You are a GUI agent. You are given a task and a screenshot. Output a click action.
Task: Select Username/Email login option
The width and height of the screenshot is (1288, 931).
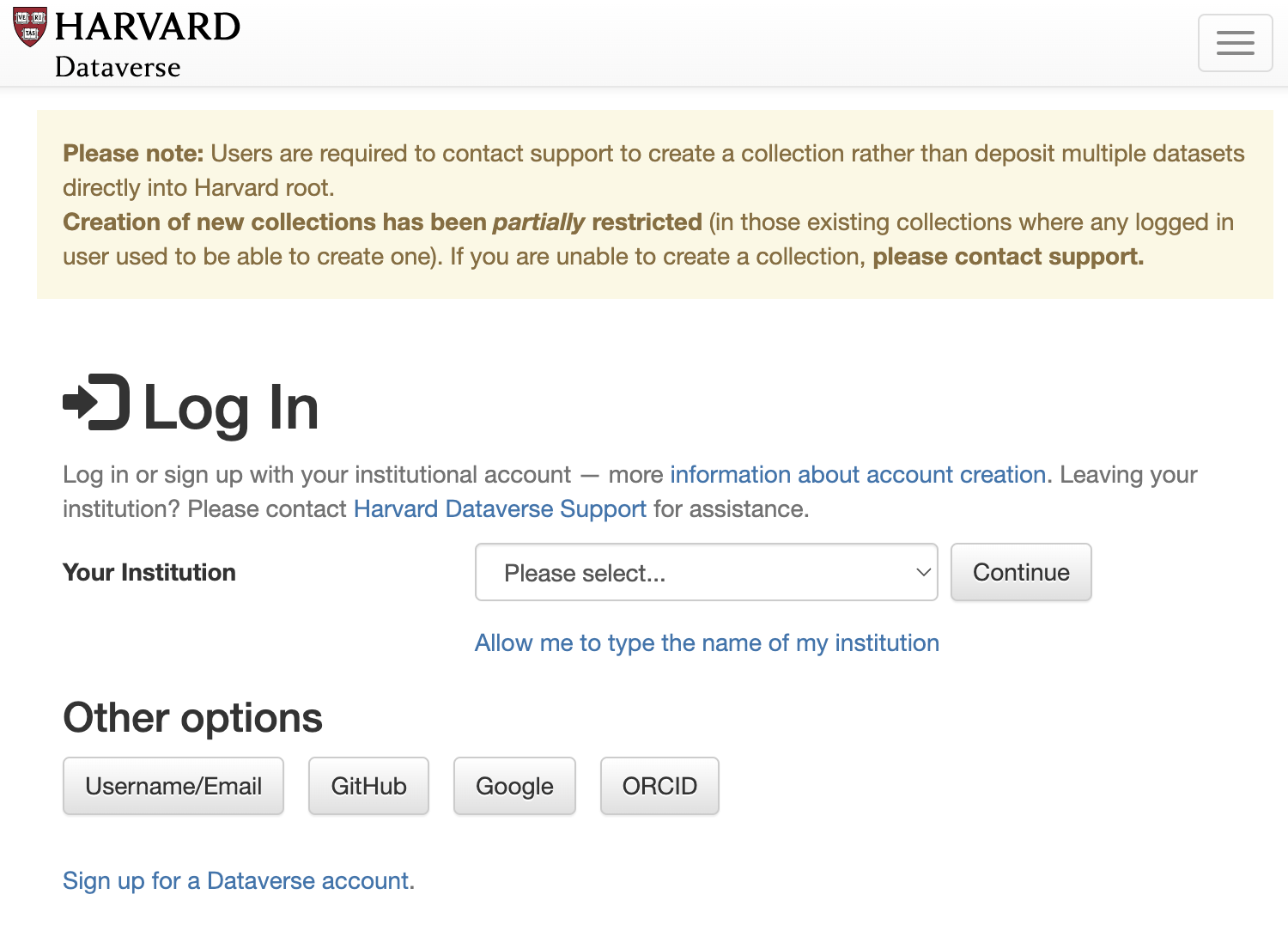[173, 785]
